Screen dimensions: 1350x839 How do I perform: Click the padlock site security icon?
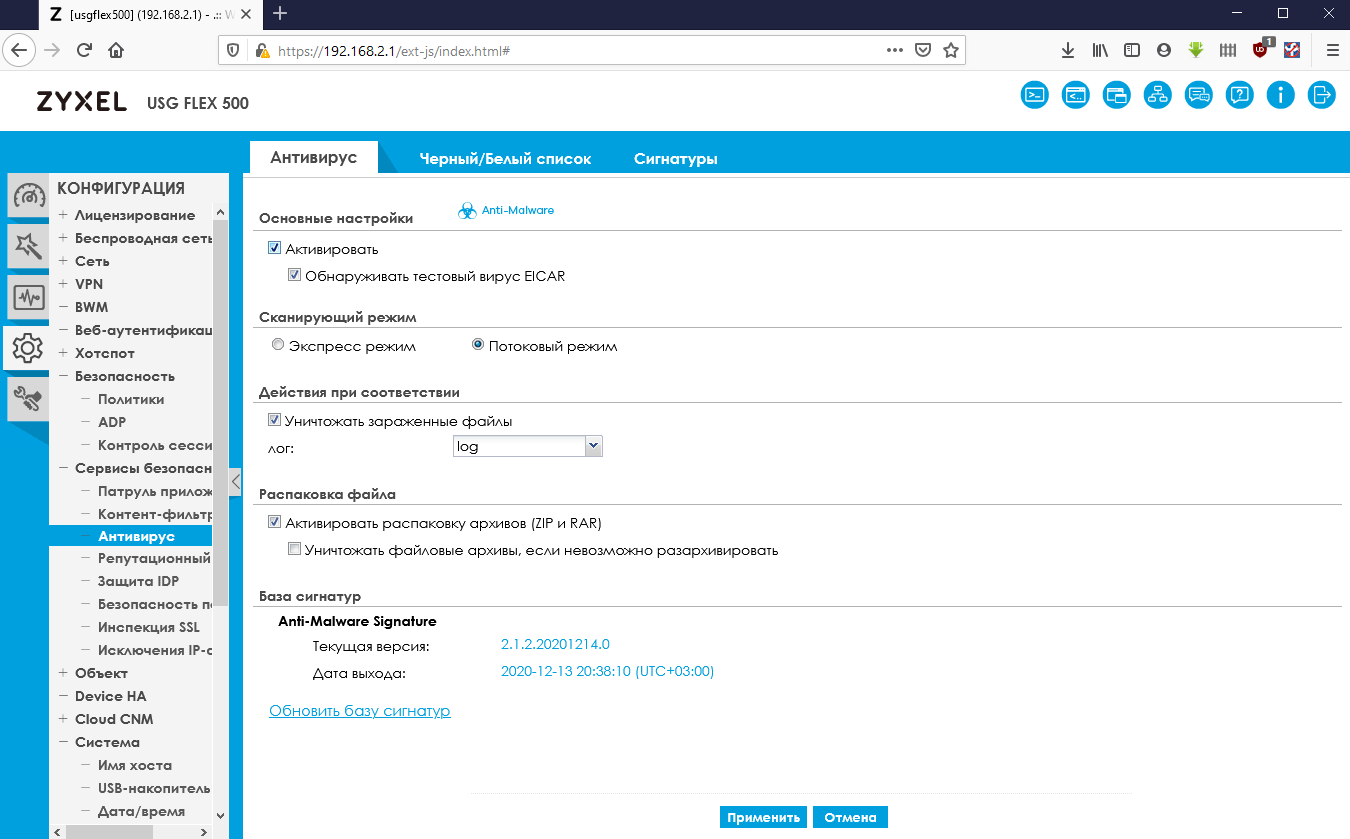[263, 50]
